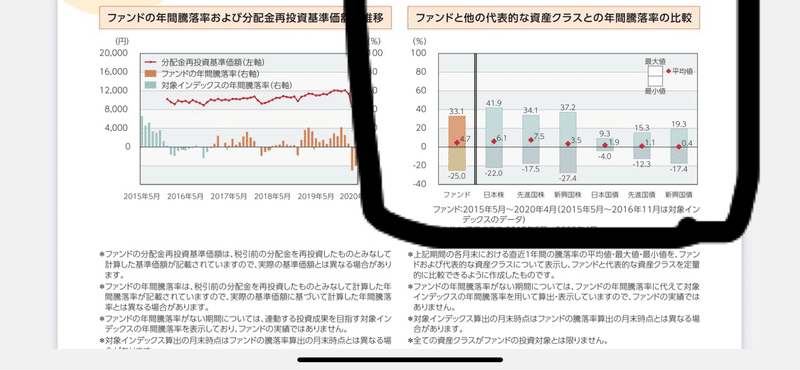Click the 4,000 y-axis label
The width and height of the screenshot is (800, 370).
coord(117,128)
